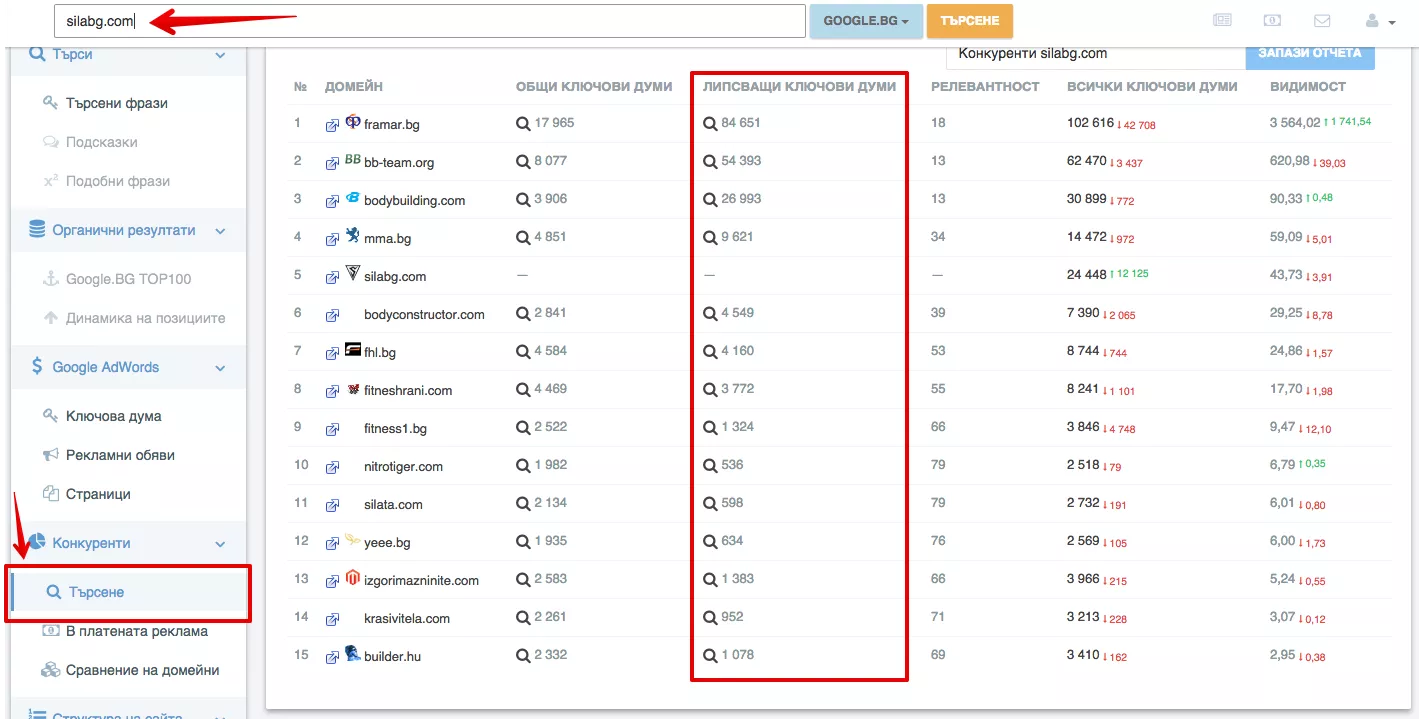Click magnifier icon next to 17 965 common keywords
The height and width of the screenshot is (719, 1419).
[523, 123]
